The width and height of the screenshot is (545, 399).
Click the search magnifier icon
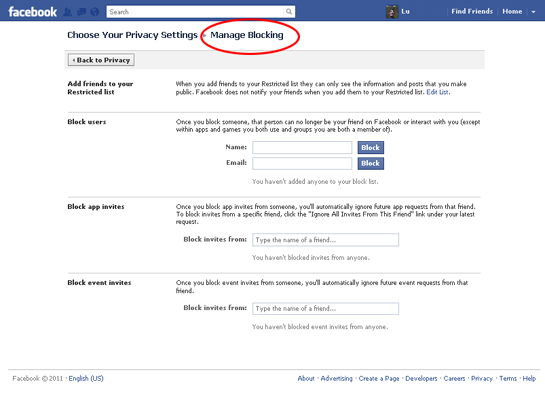pyautogui.click(x=289, y=12)
